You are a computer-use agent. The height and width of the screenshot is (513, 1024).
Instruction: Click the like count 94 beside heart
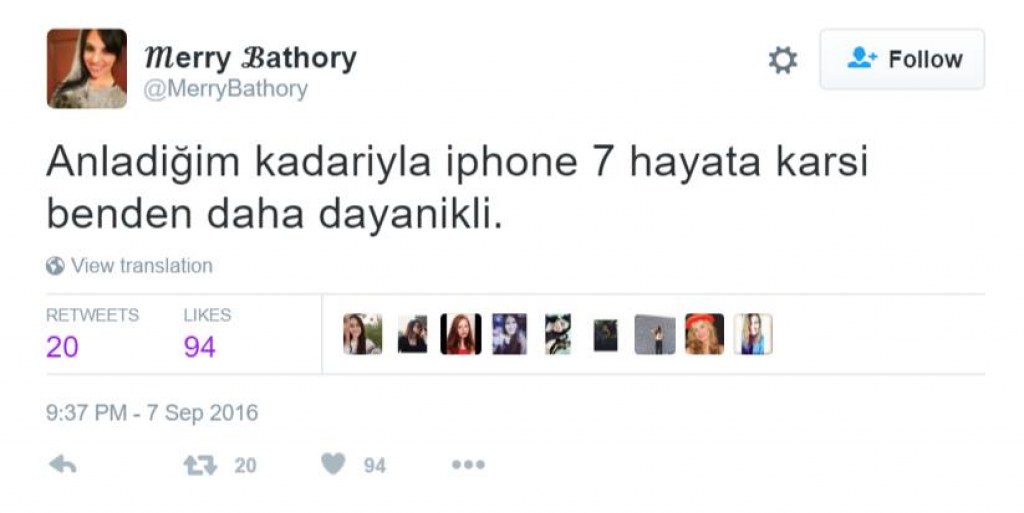pyautogui.click(x=375, y=466)
